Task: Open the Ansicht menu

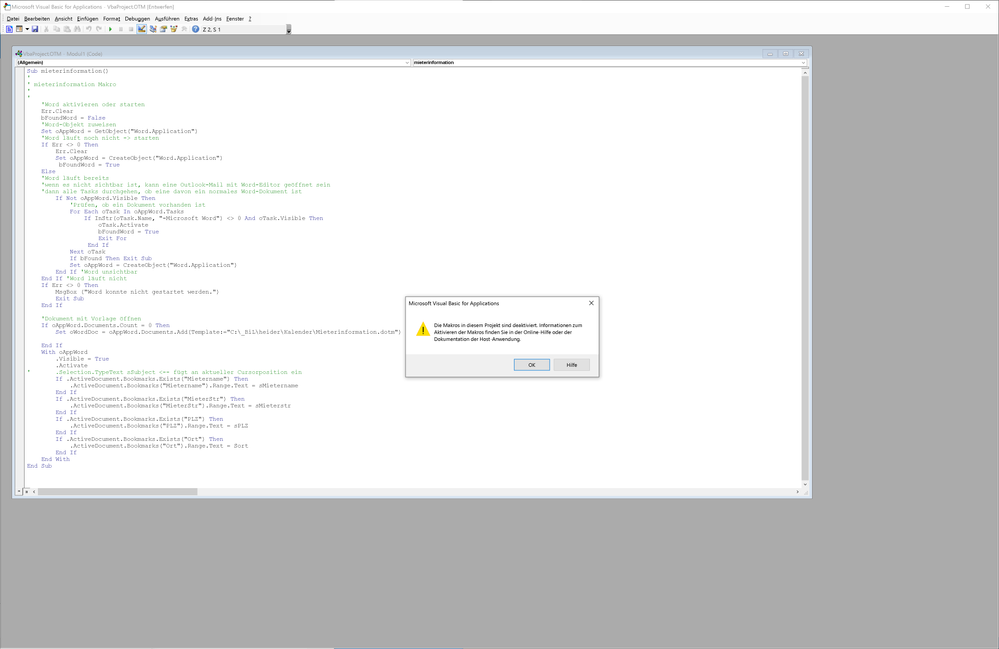Action: point(64,19)
